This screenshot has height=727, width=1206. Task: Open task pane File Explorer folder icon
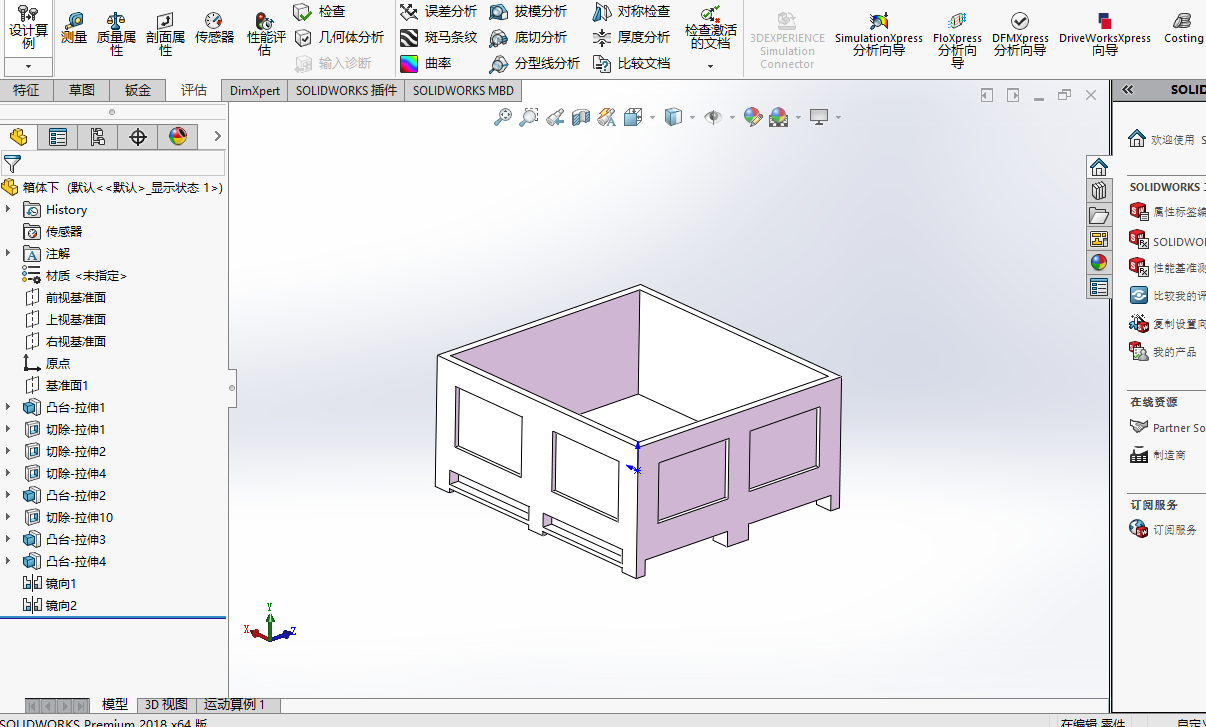[1099, 215]
